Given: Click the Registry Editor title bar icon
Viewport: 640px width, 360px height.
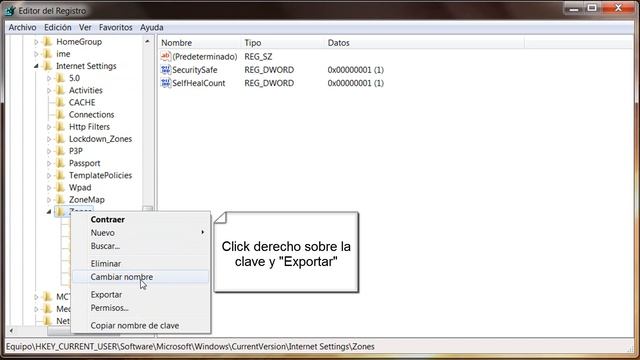Looking at the screenshot, I should [x=10, y=11].
